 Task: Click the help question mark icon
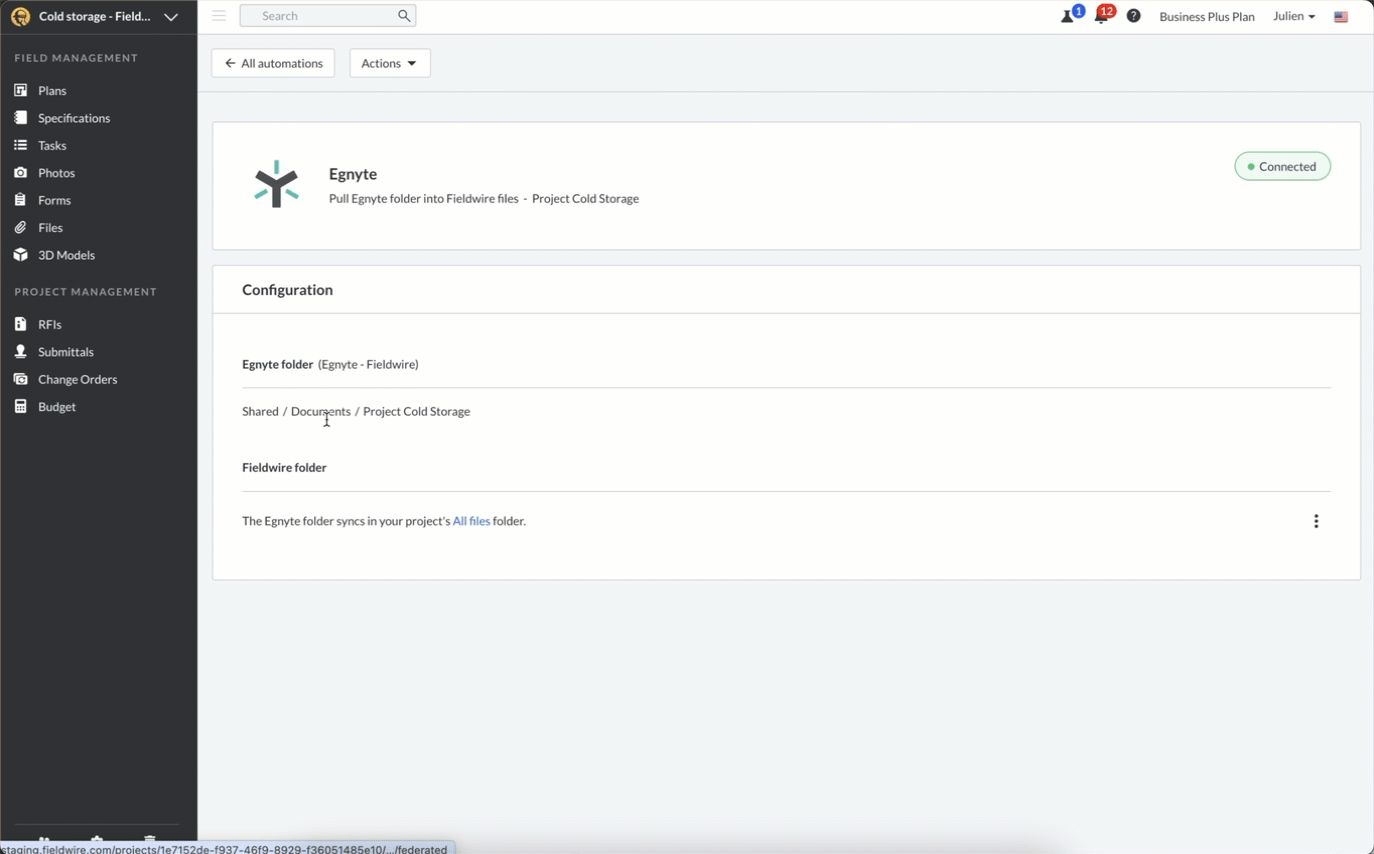tap(1133, 16)
